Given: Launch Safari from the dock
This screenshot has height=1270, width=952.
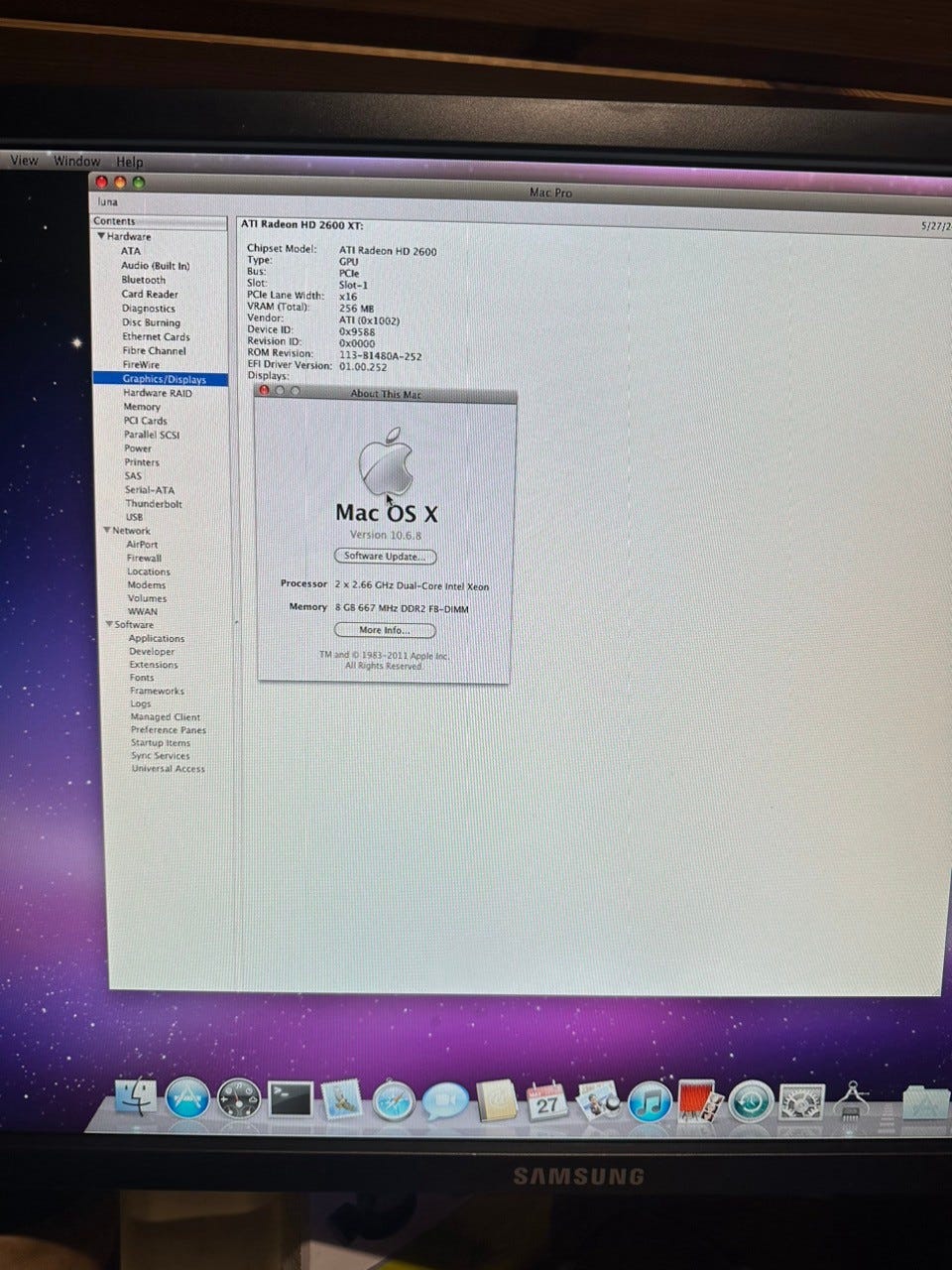Looking at the screenshot, I should click(393, 1100).
